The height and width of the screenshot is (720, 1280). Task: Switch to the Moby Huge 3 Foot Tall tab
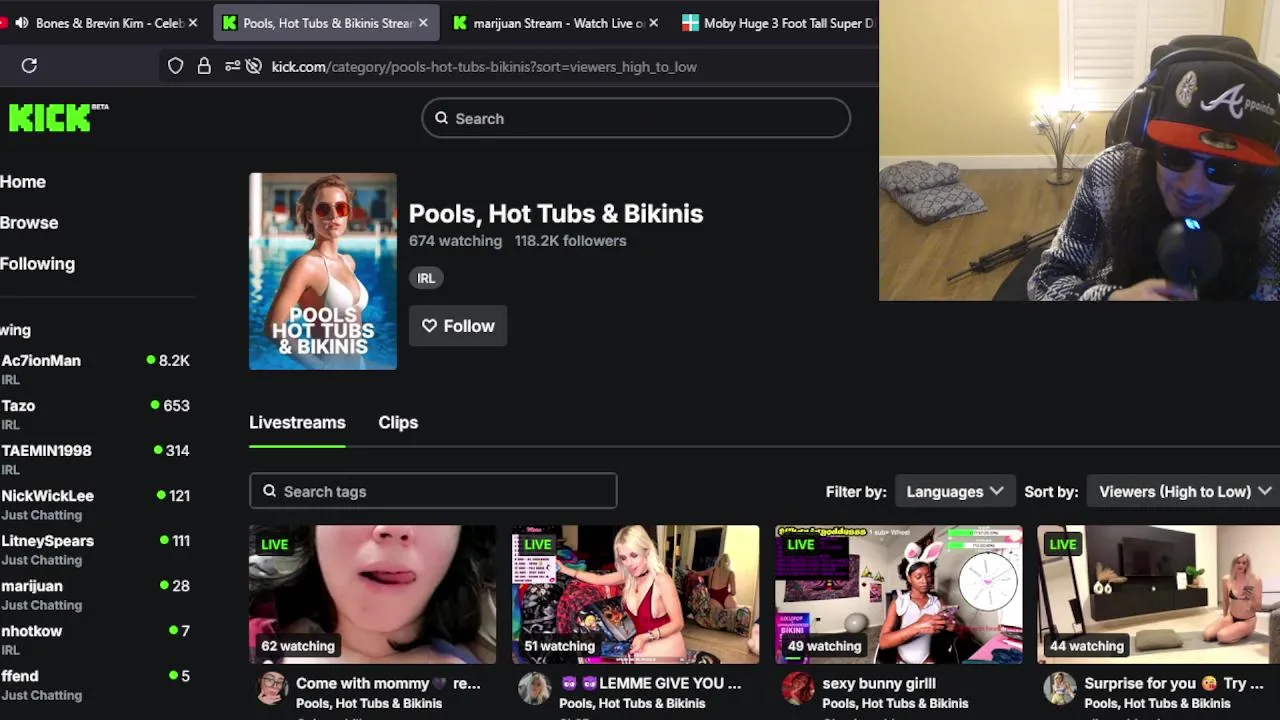[x=778, y=23]
